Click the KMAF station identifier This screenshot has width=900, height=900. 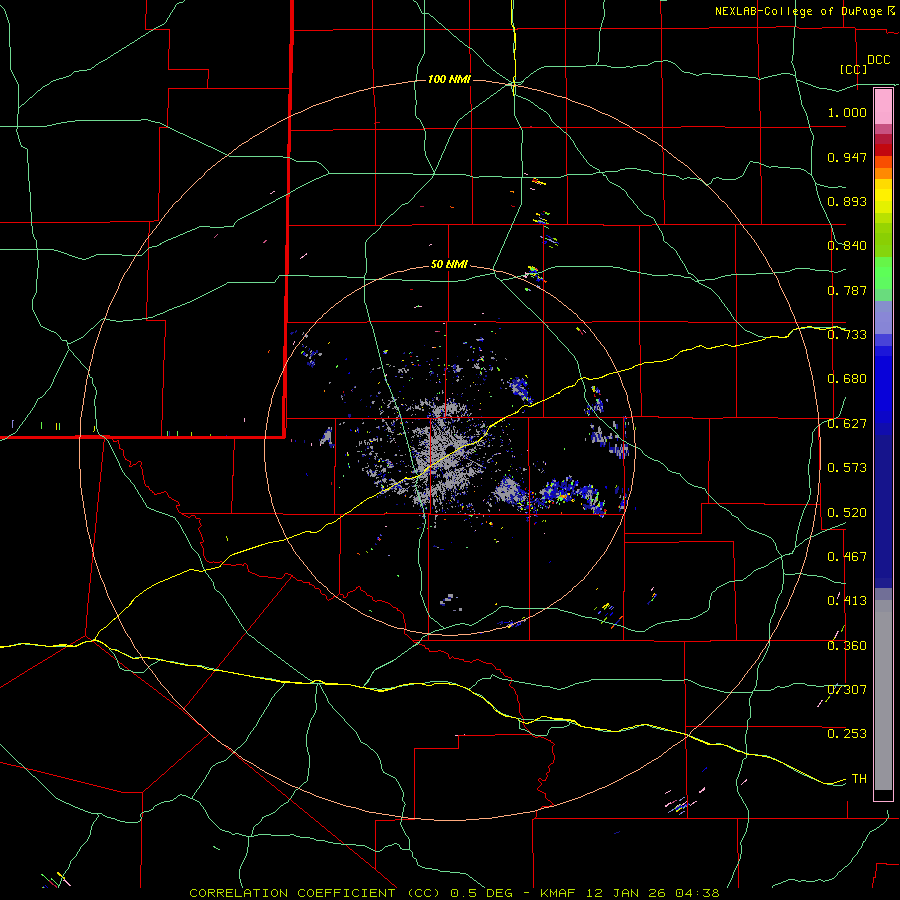click(560, 893)
